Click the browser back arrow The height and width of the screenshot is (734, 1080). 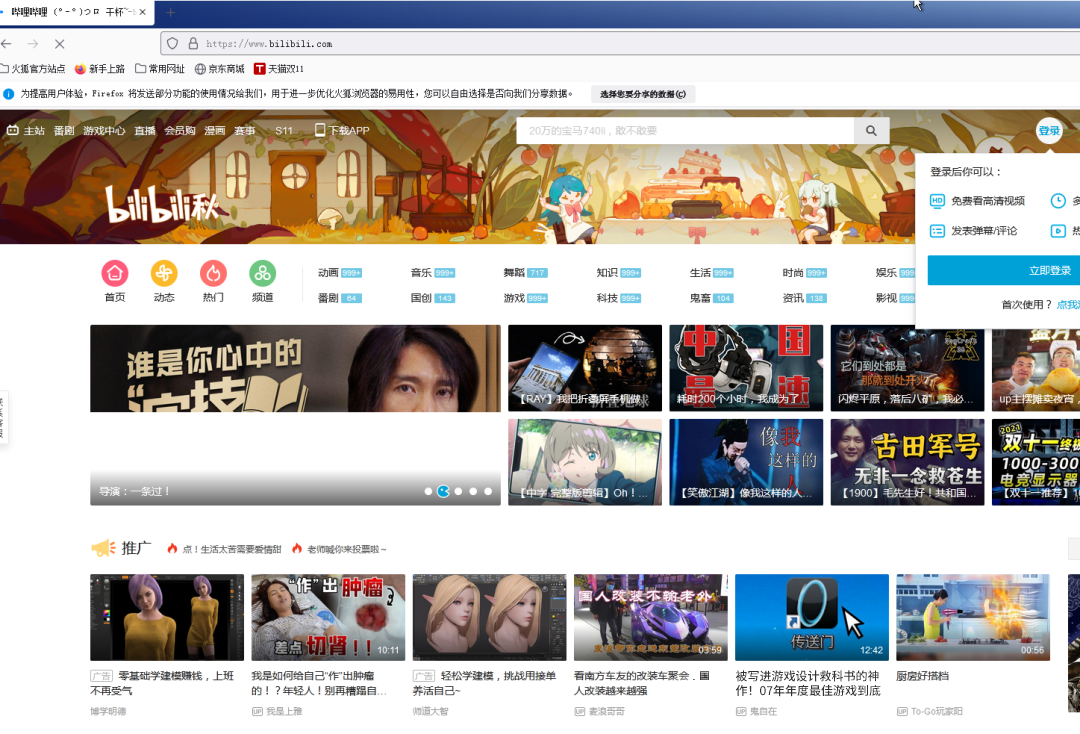[x=6, y=43]
